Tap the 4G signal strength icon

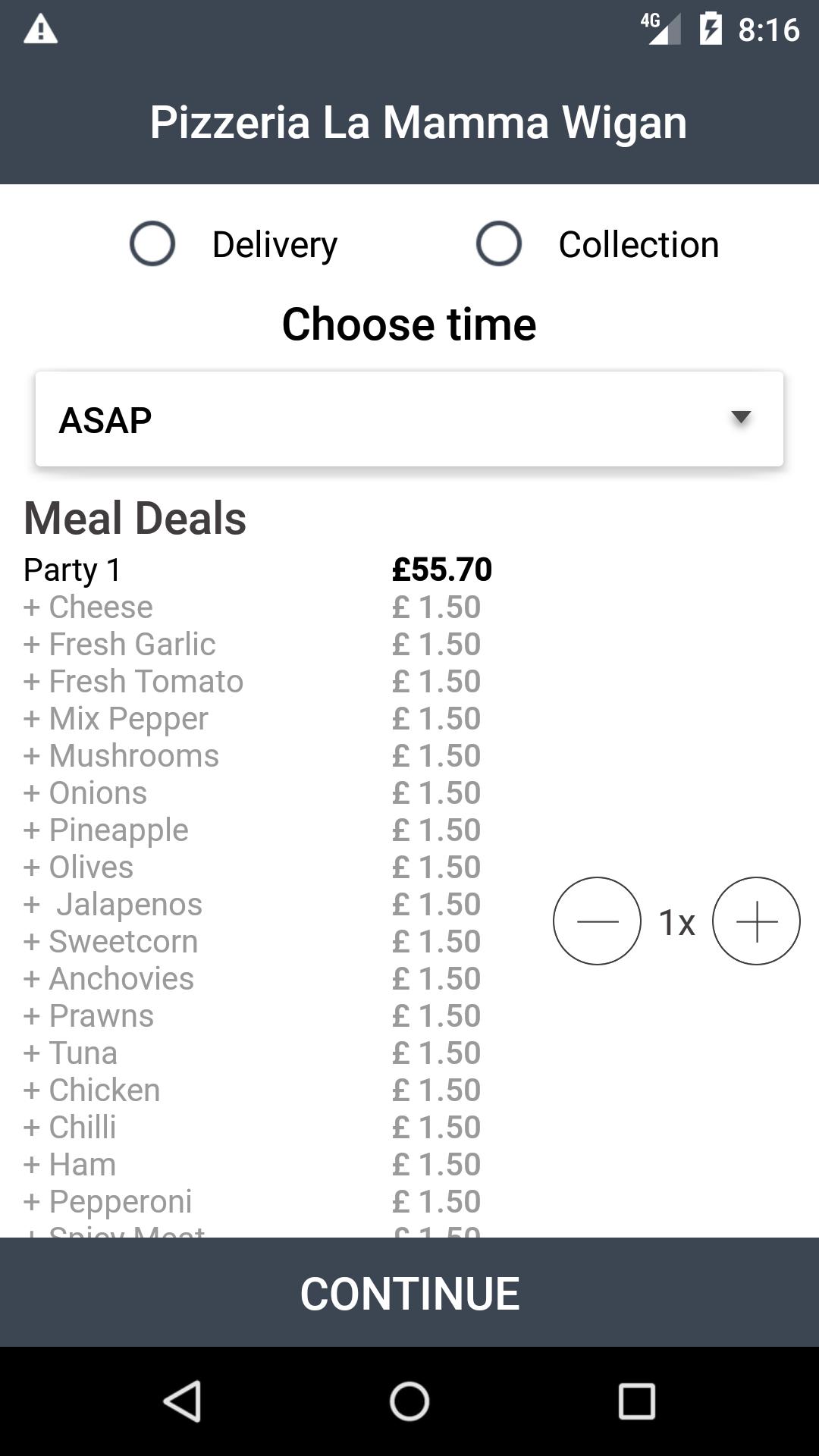661,29
